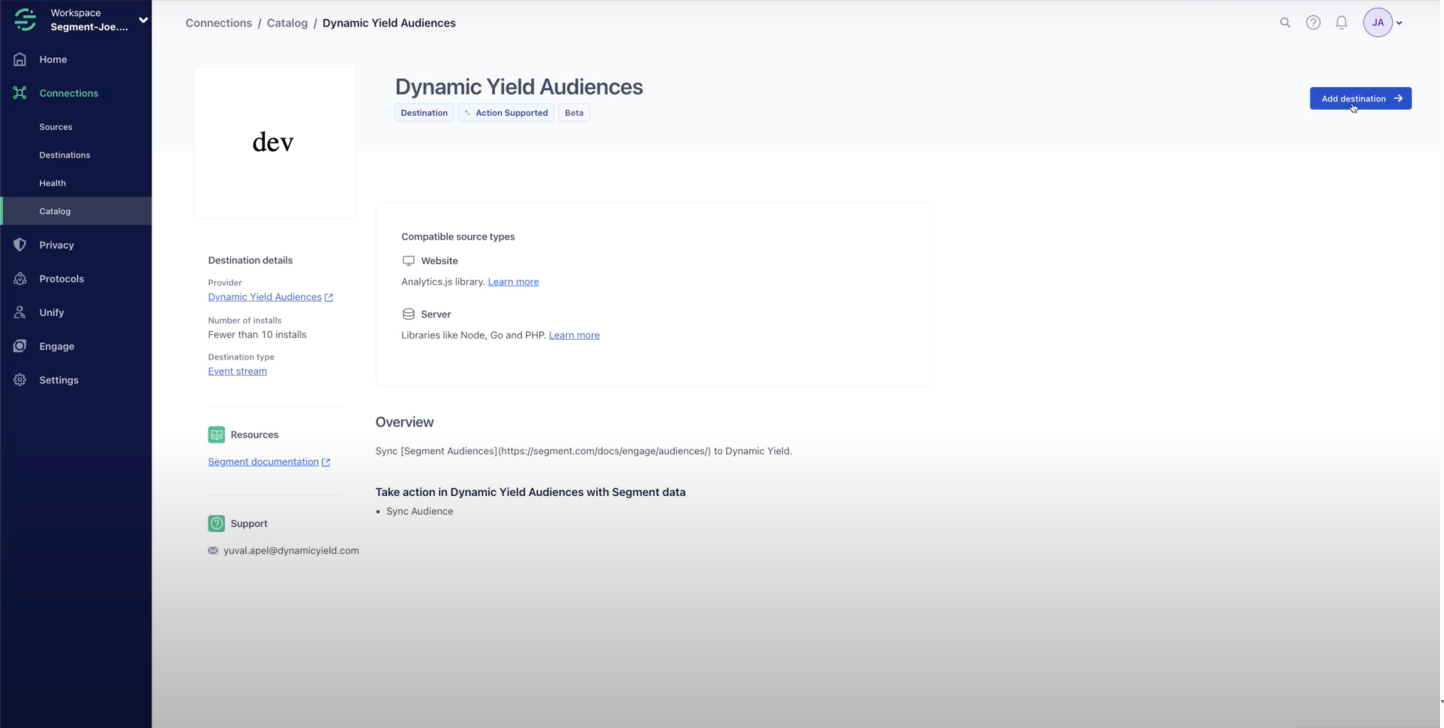Open Settings from sidebar

(59, 380)
